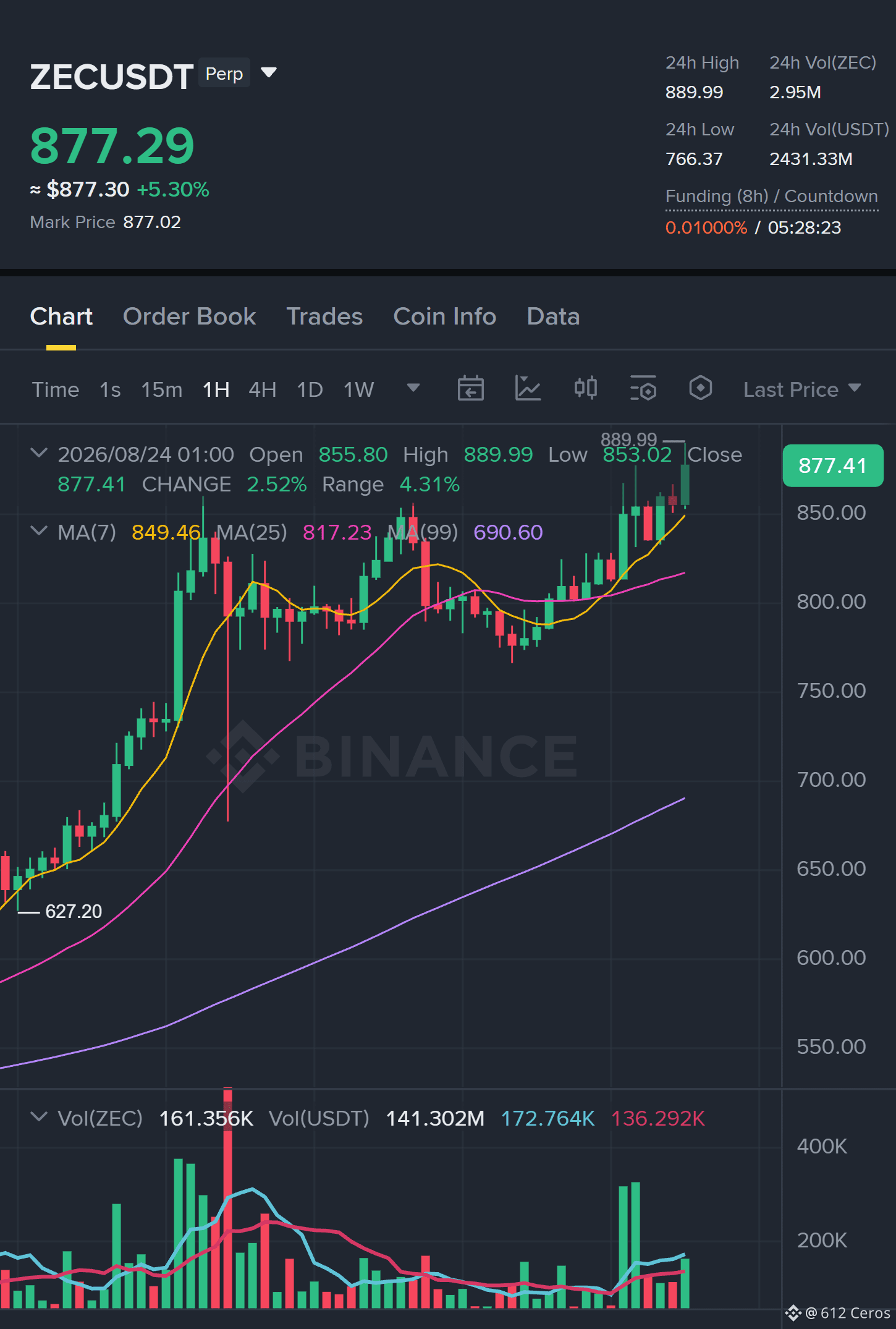
Task: Click the +5.30% price change
Action: click(x=173, y=189)
